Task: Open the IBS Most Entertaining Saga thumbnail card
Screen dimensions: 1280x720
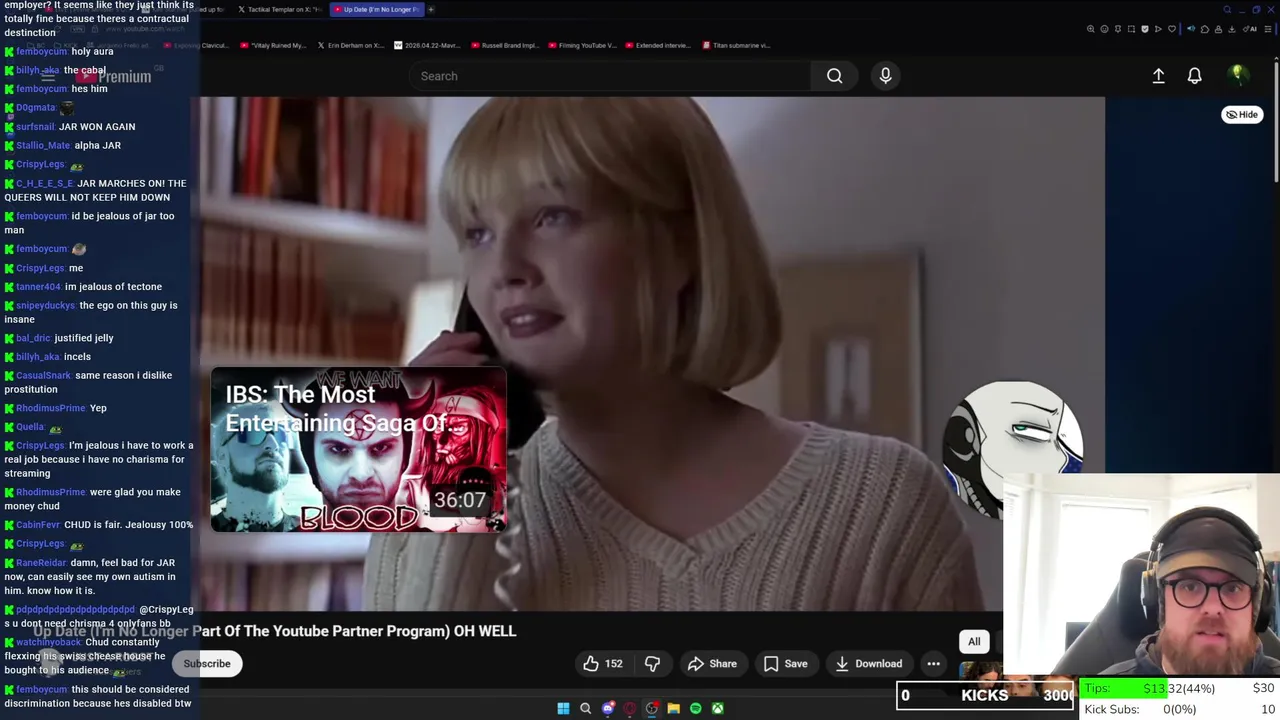Action: [x=358, y=449]
